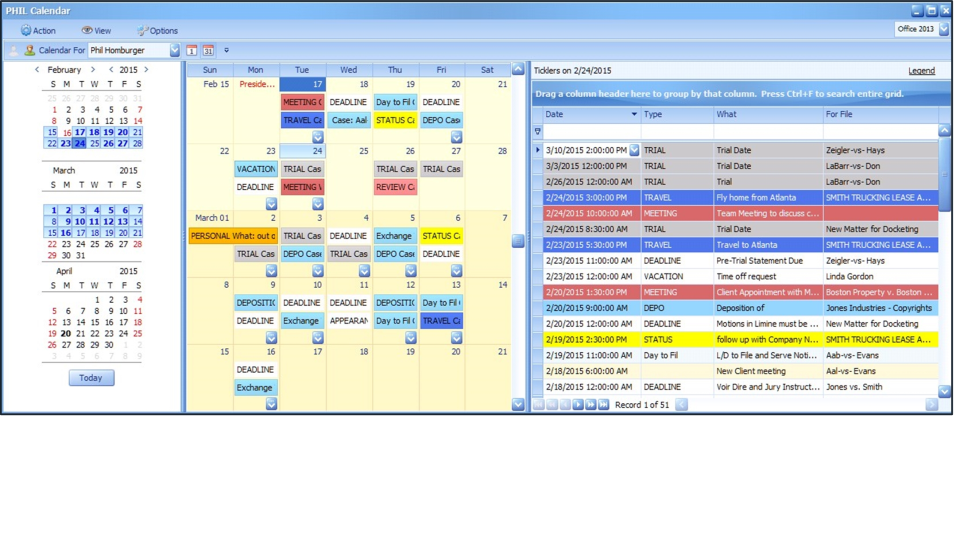Select Tue column header in calendar

[x=302, y=70]
